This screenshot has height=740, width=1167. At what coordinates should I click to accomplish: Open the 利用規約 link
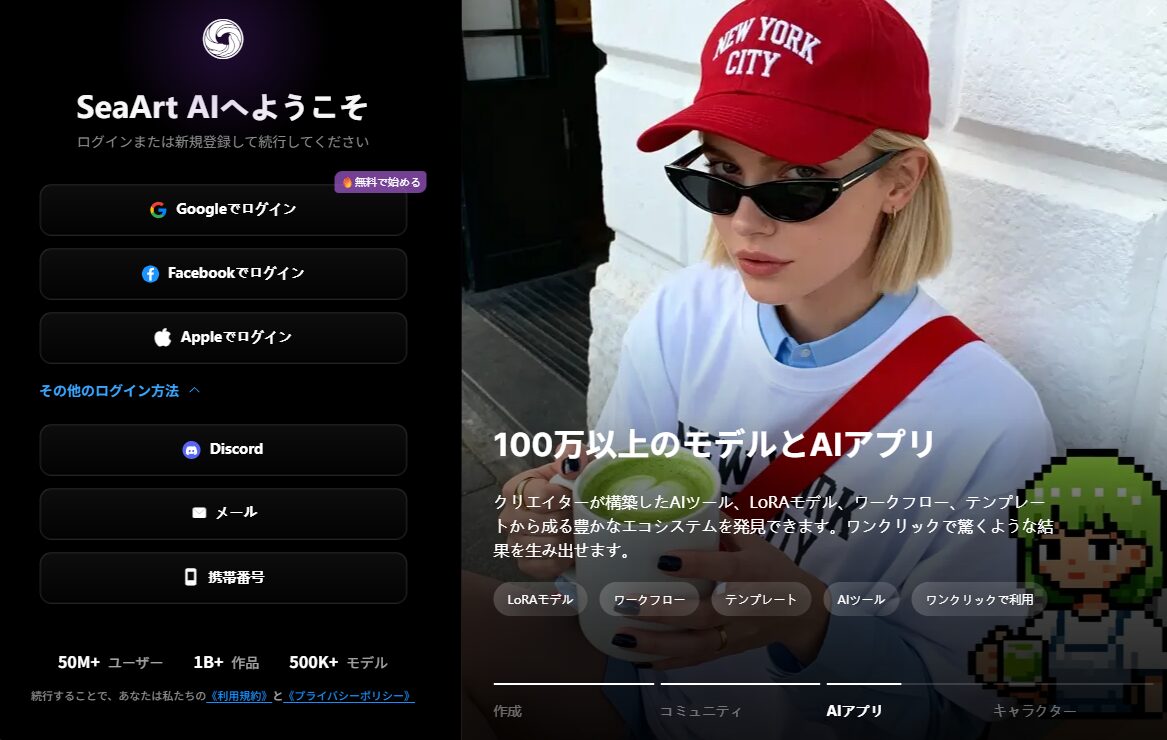tap(238, 696)
